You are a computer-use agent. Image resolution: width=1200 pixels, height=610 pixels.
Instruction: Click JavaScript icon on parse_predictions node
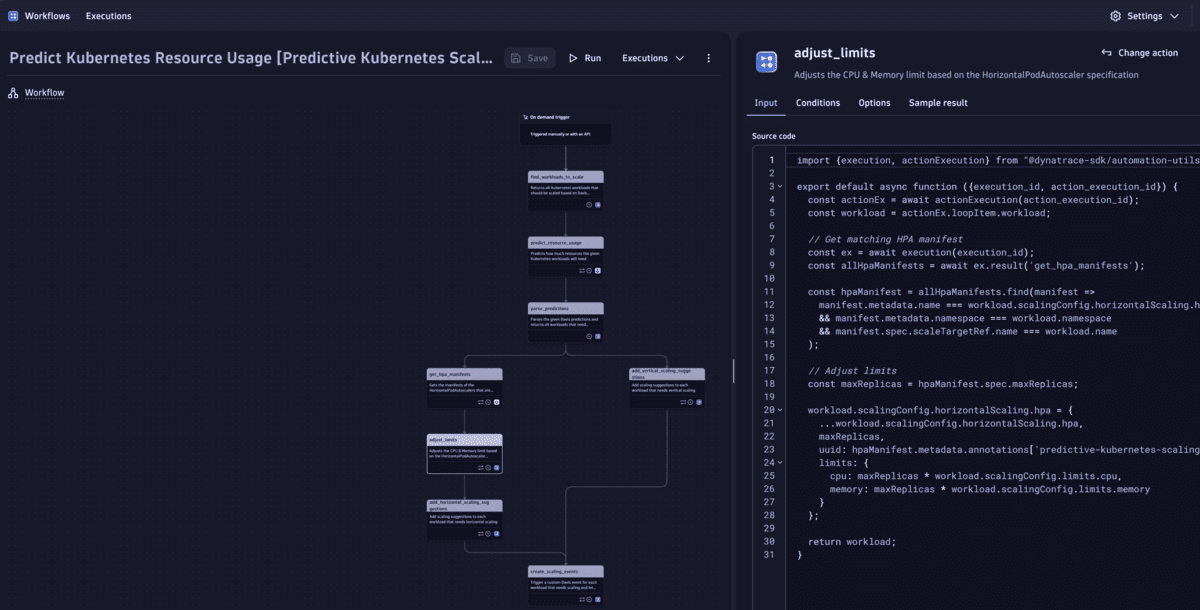pyautogui.click(x=598, y=336)
